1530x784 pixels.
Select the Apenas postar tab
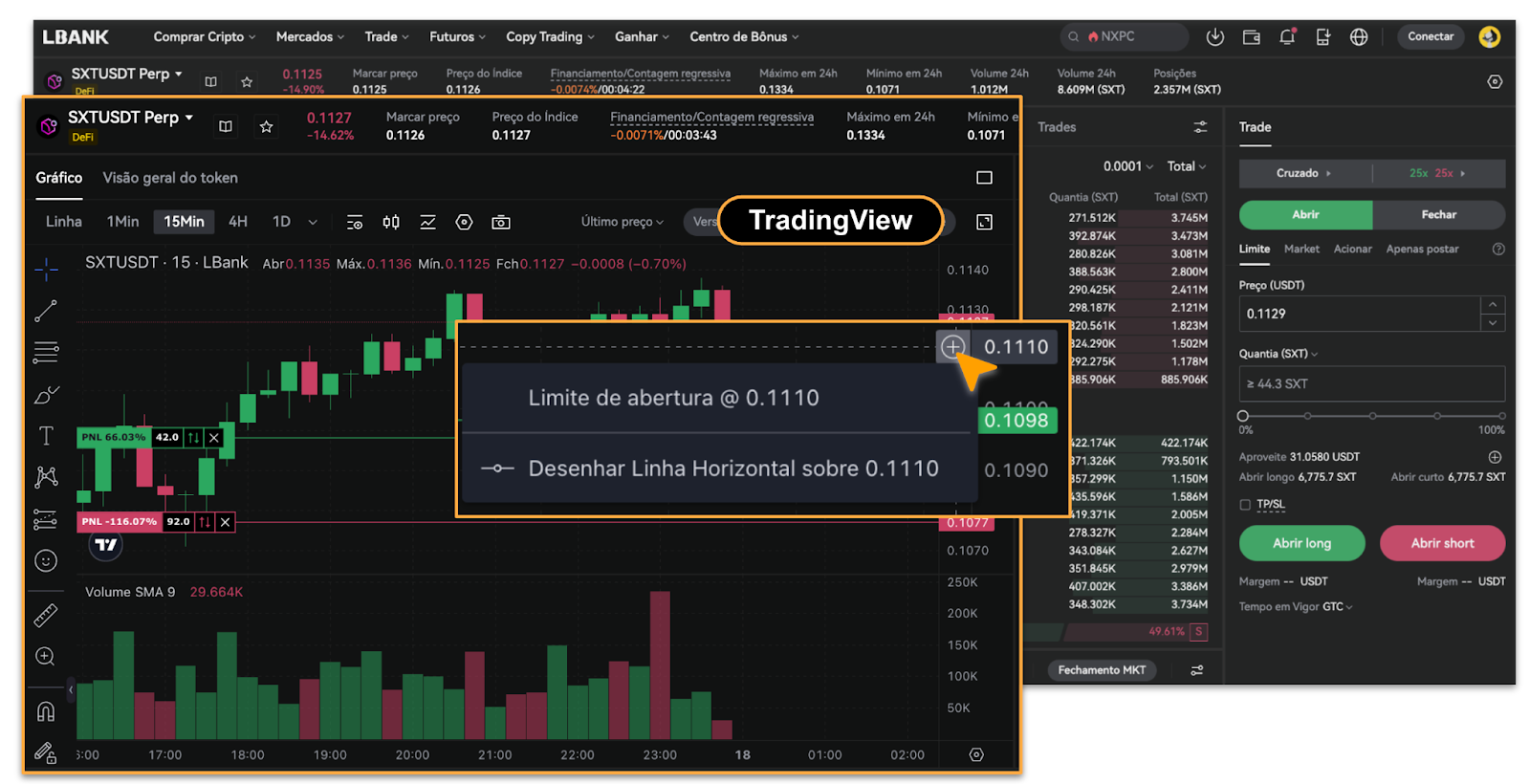[x=1422, y=249]
